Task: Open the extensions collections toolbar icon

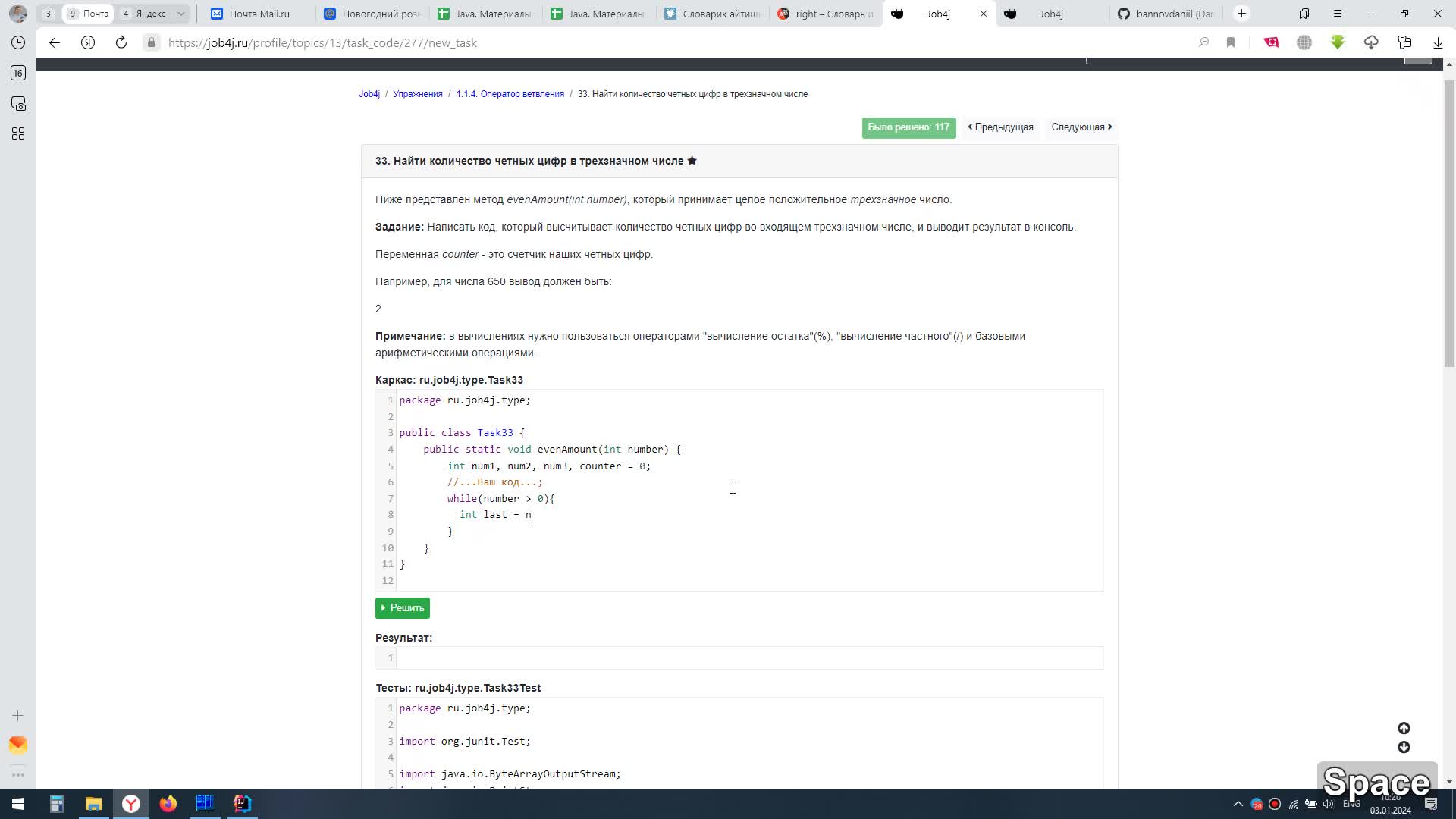Action: (1404, 42)
